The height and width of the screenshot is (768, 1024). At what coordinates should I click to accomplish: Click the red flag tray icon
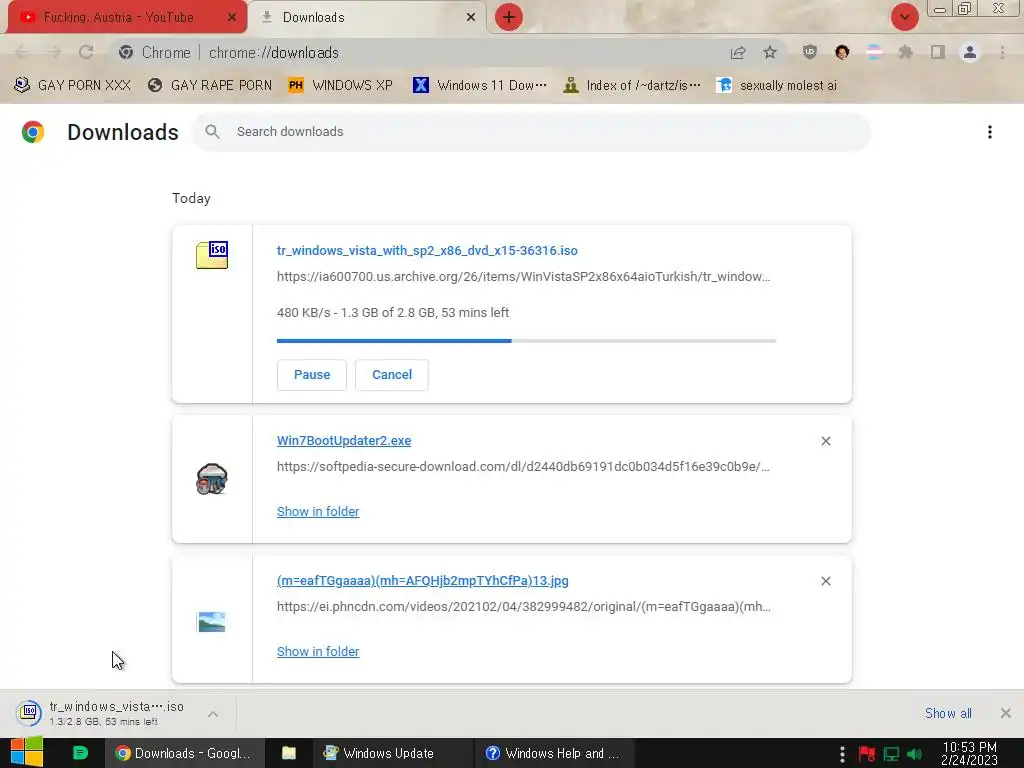867,754
